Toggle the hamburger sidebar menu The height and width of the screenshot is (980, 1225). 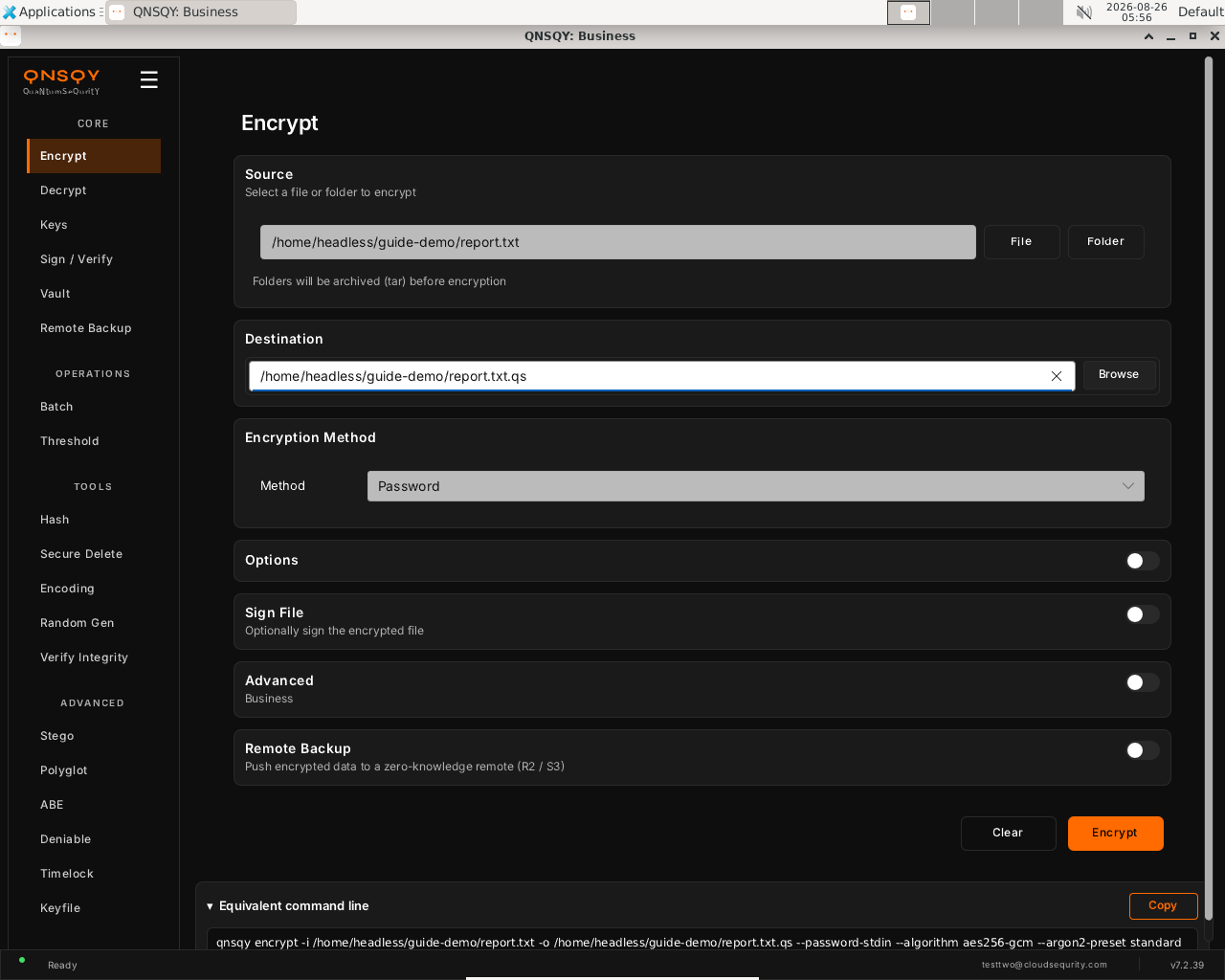click(148, 79)
